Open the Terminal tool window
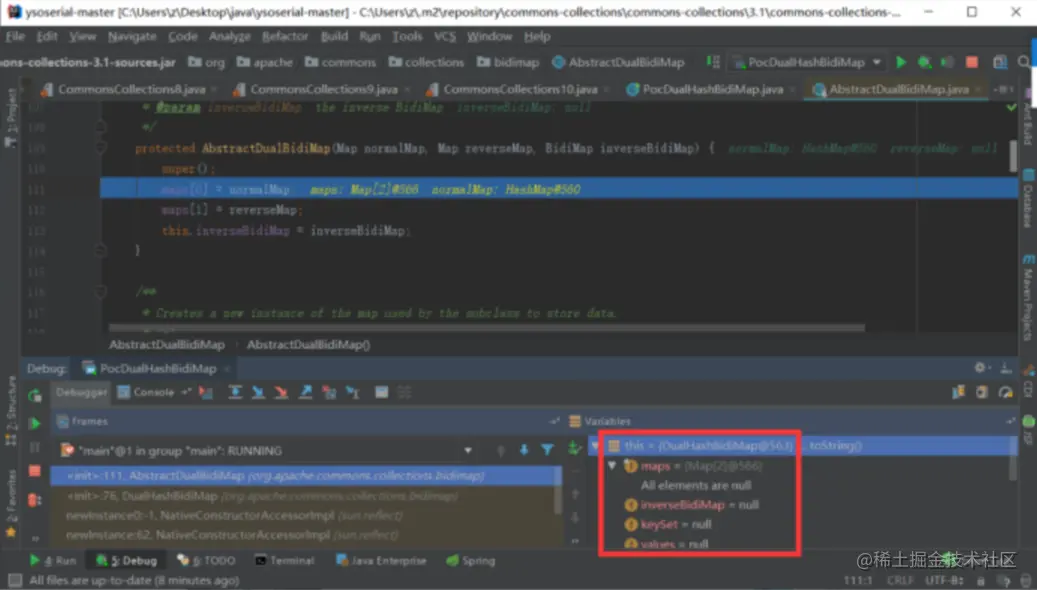1037x590 pixels. (x=285, y=560)
